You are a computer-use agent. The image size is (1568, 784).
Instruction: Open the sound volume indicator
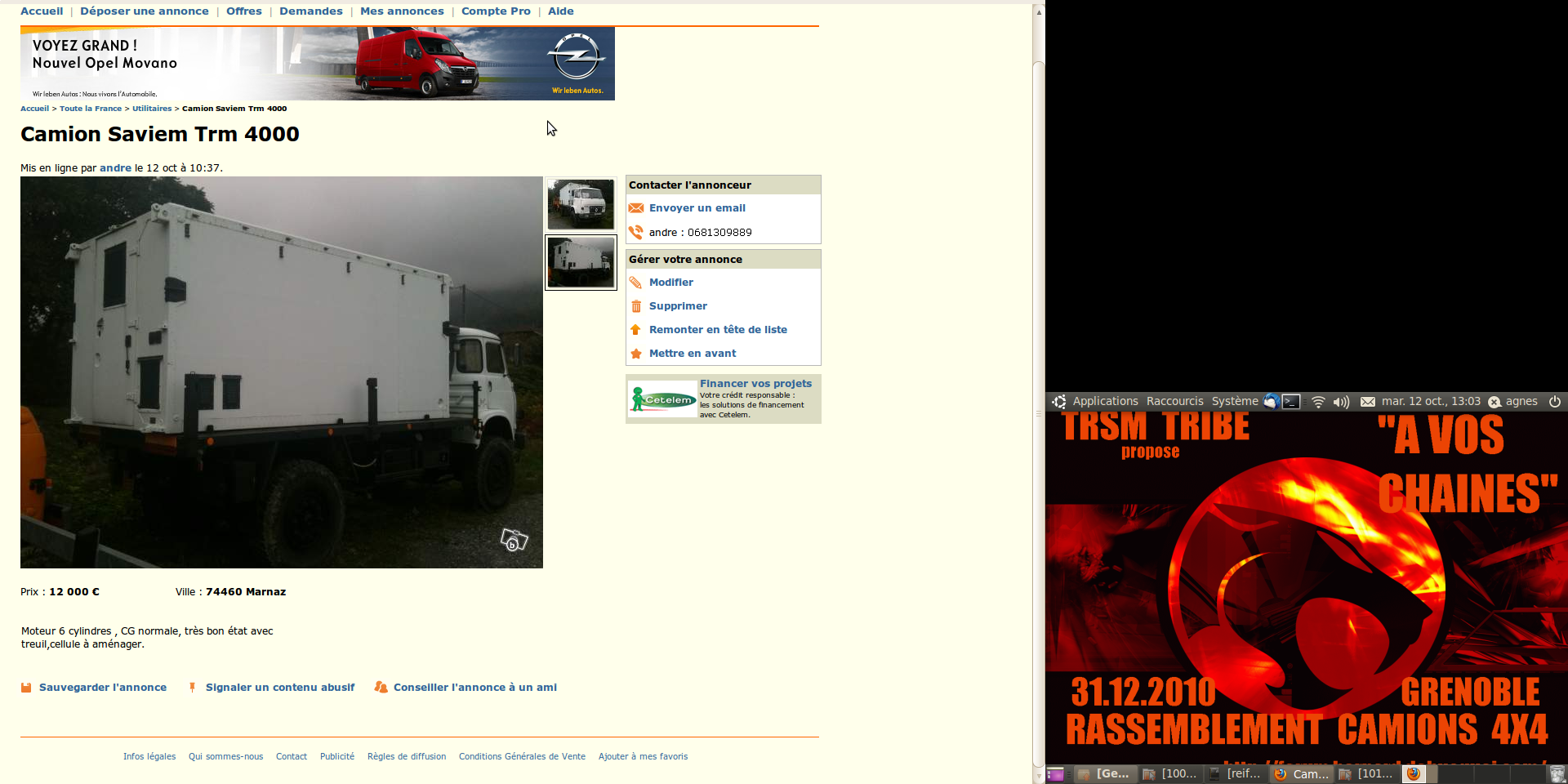click(x=1341, y=401)
